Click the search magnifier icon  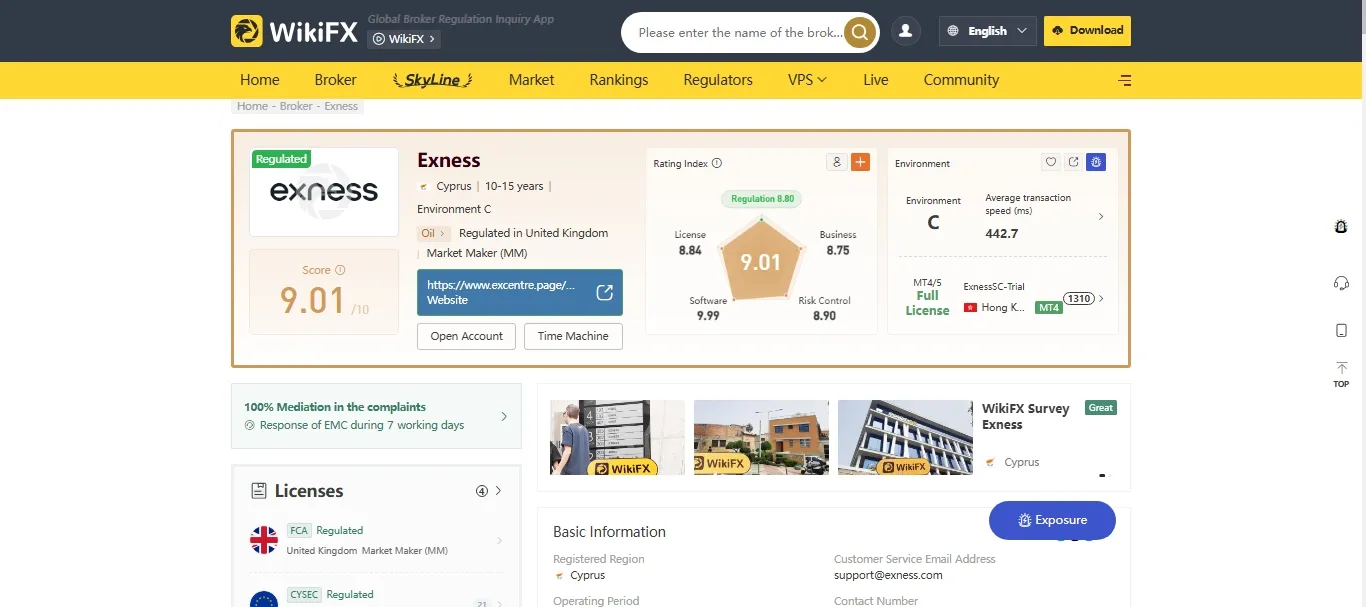pyautogui.click(x=859, y=32)
